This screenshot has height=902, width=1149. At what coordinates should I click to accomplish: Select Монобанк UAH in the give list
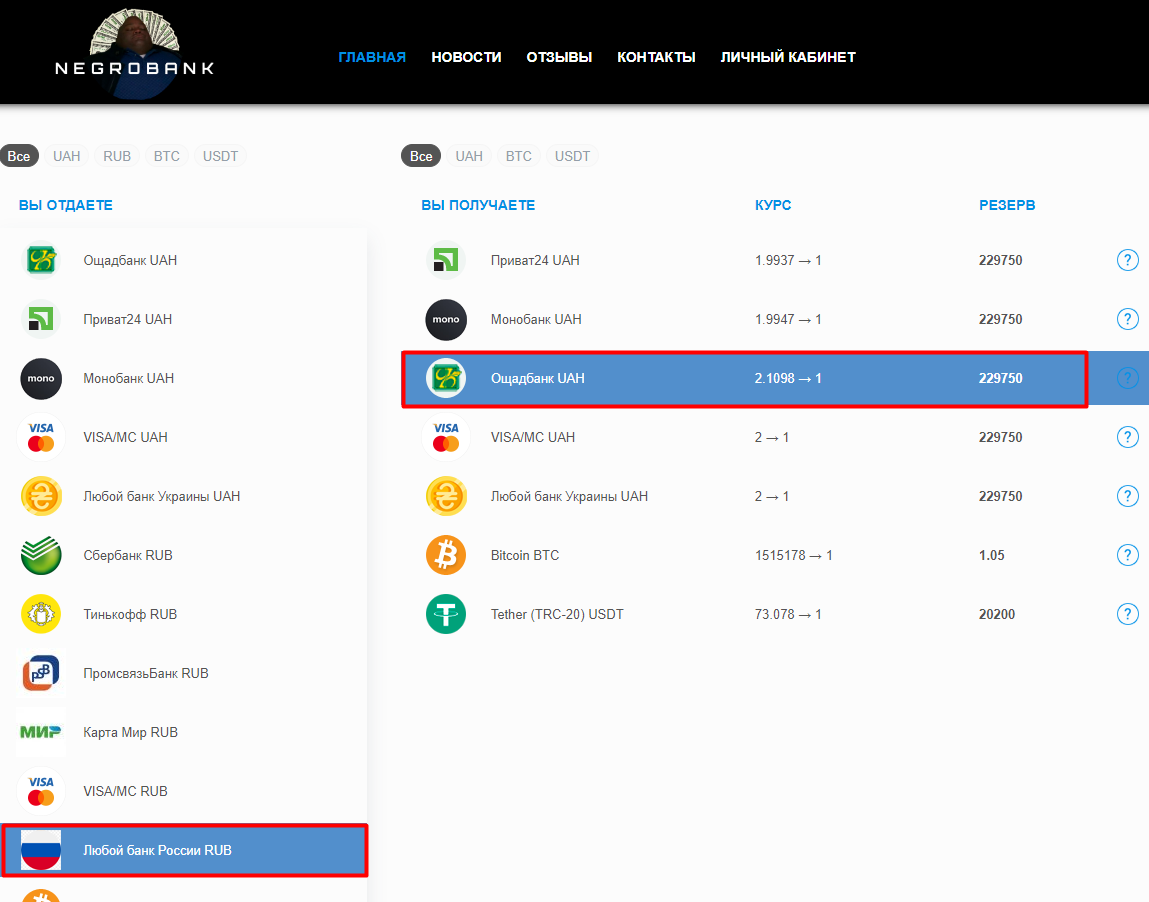point(183,379)
